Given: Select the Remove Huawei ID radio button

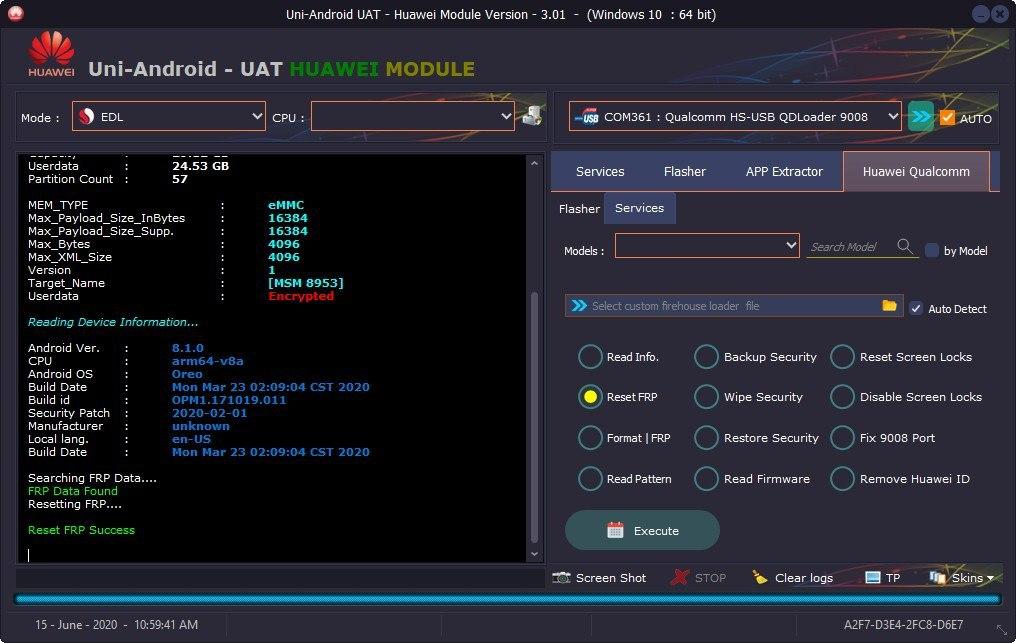Looking at the screenshot, I should point(842,479).
